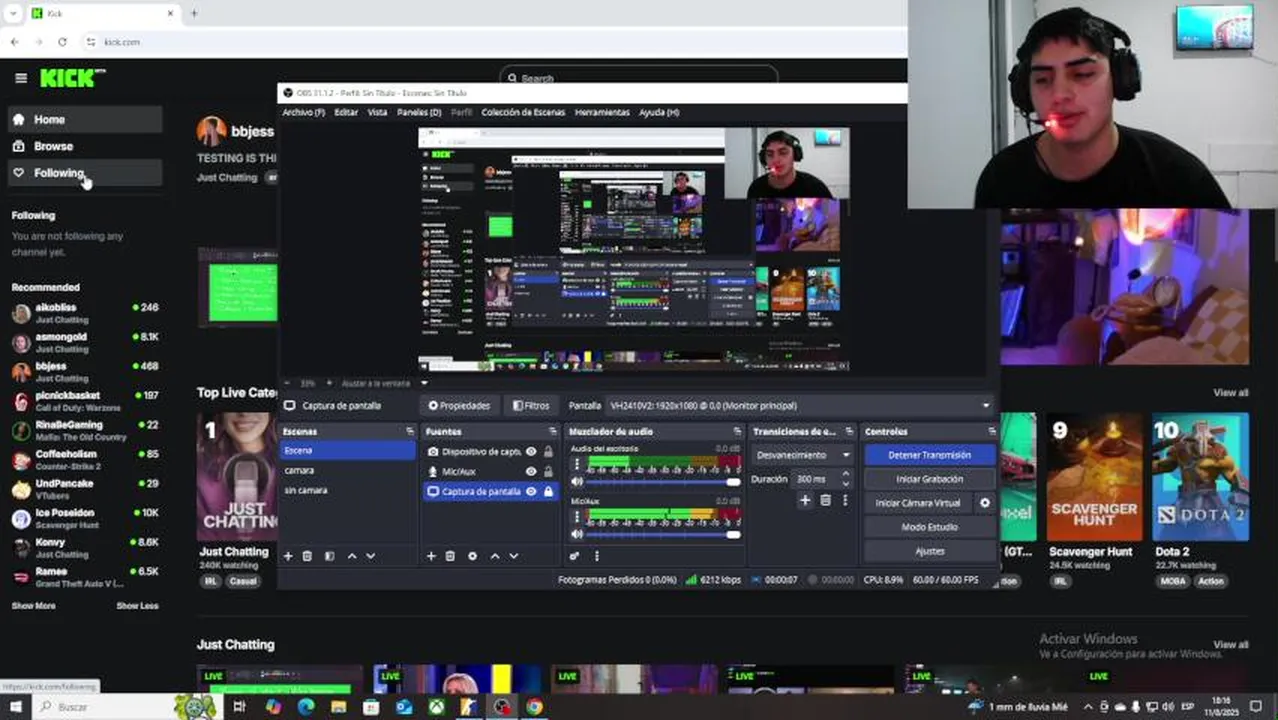The height and width of the screenshot is (720, 1278).
Task: Open Xbox app from taskbar
Action: [x=437, y=707]
